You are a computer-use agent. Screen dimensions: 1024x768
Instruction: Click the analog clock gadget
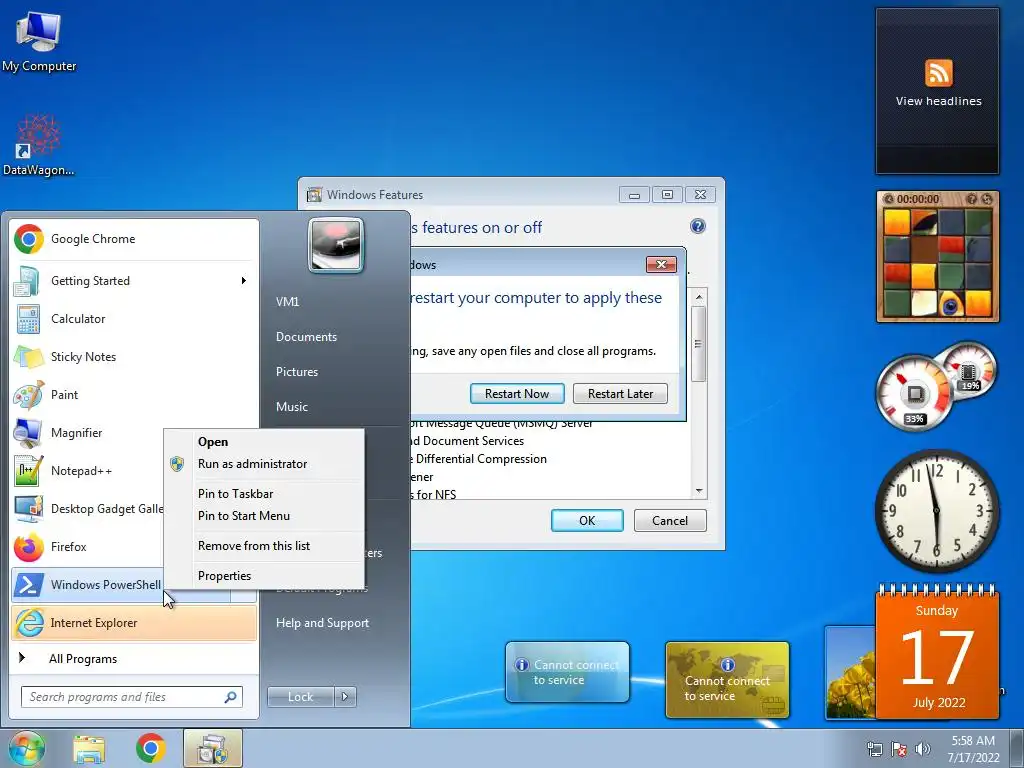pos(936,511)
